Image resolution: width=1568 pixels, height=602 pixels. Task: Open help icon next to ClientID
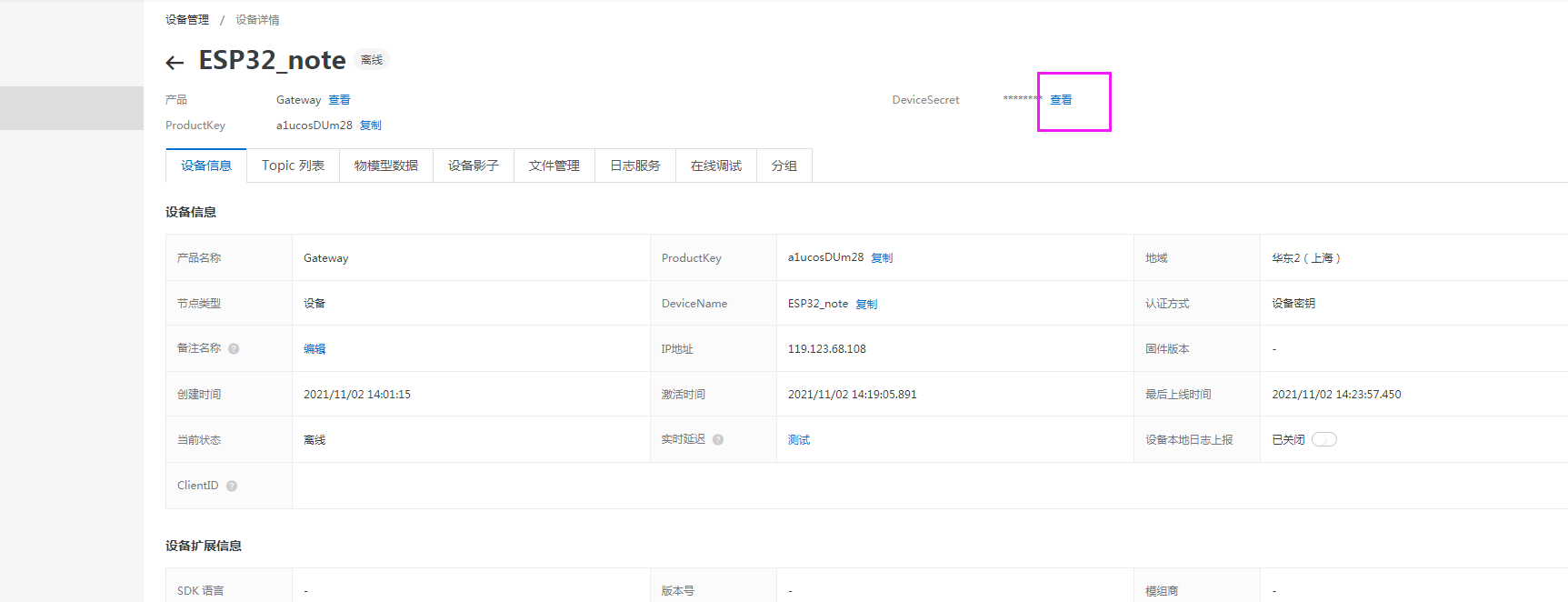pyautogui.click(x=232, y=487)
